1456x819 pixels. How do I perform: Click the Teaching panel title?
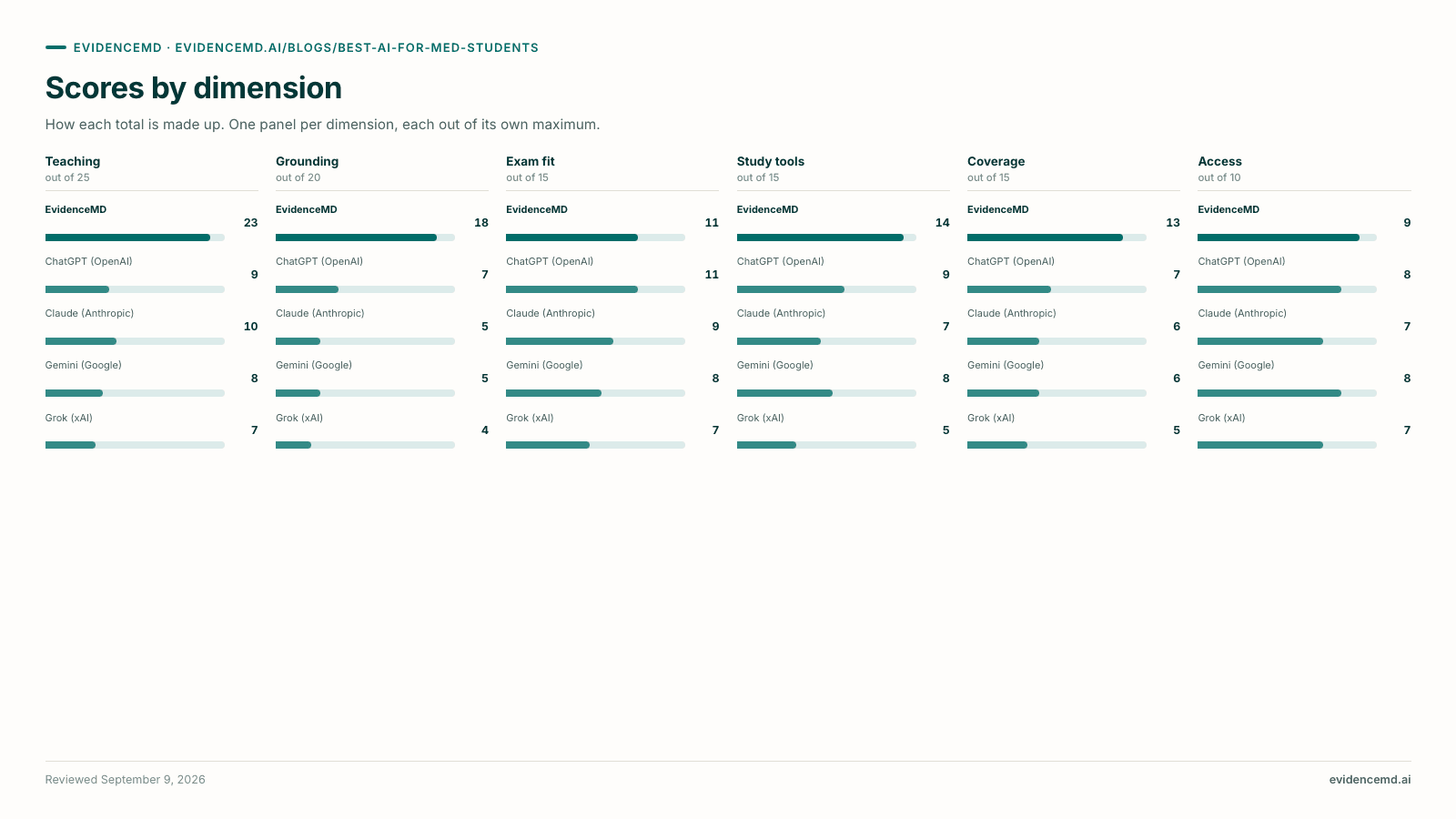73,161
